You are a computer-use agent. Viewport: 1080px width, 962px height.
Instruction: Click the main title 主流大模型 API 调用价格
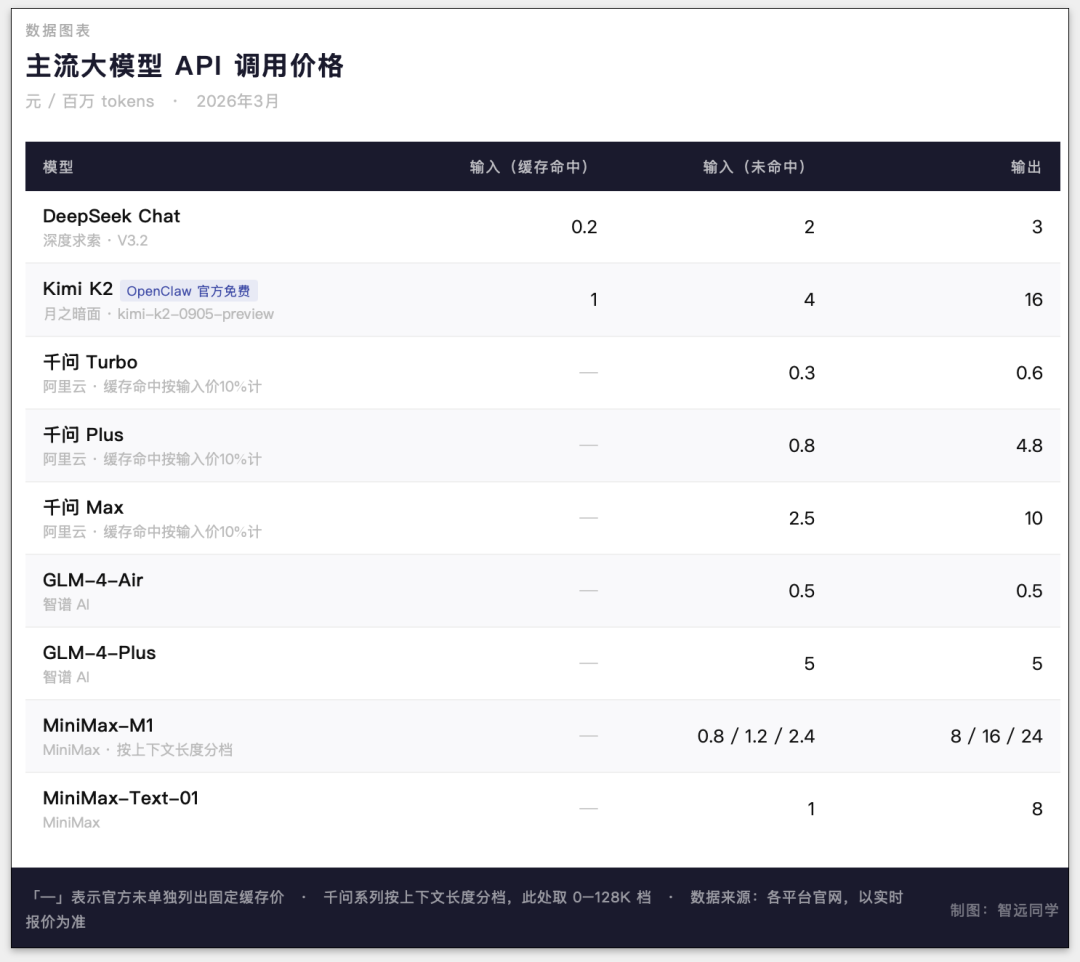[184, 66]
